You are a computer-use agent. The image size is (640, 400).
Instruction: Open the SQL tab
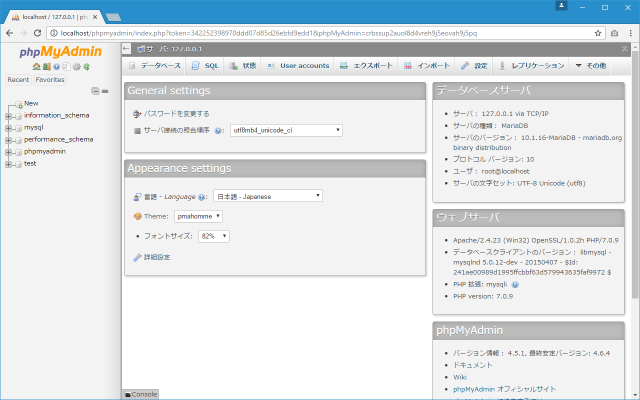coord(205,66)
